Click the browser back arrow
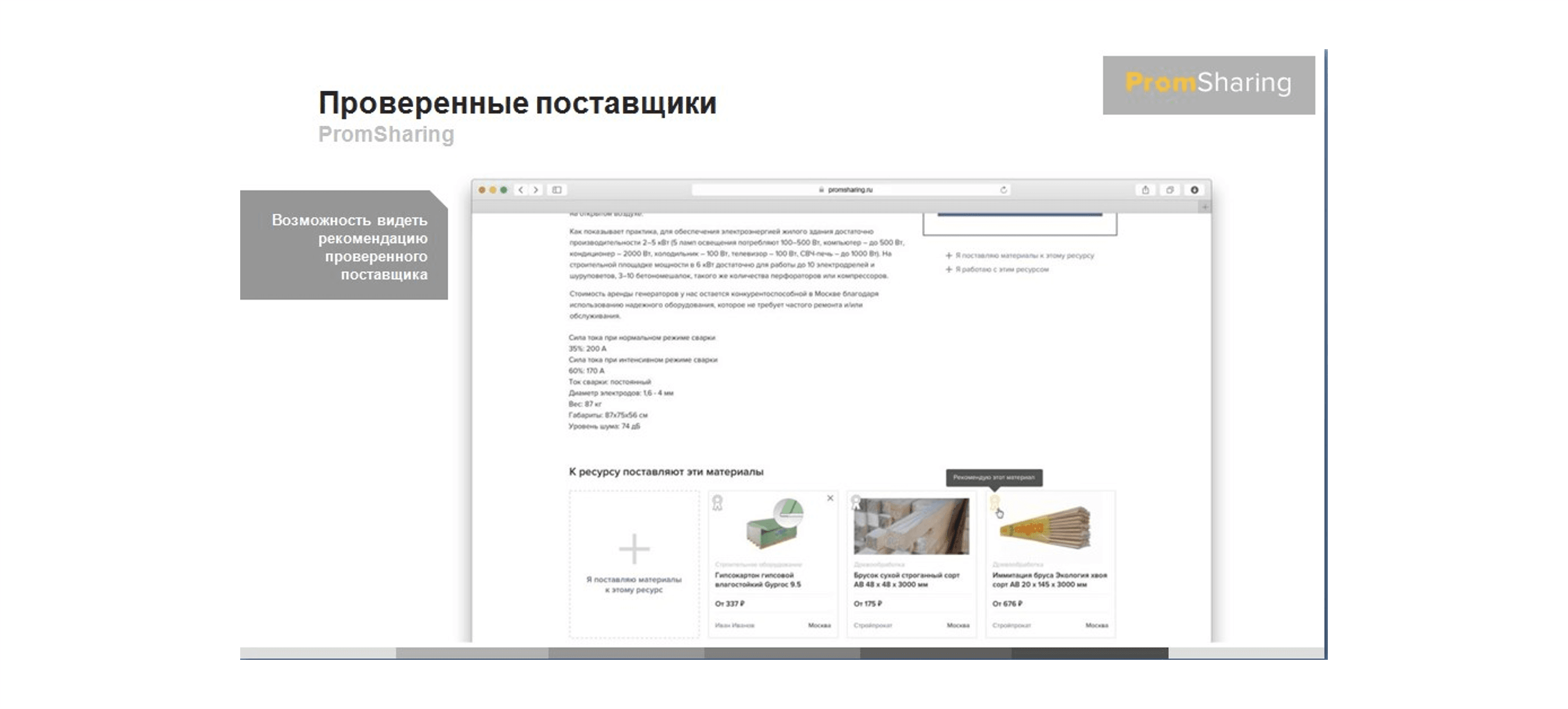The width and height of the screenshot is (1568, 709). tap(520, 190)
